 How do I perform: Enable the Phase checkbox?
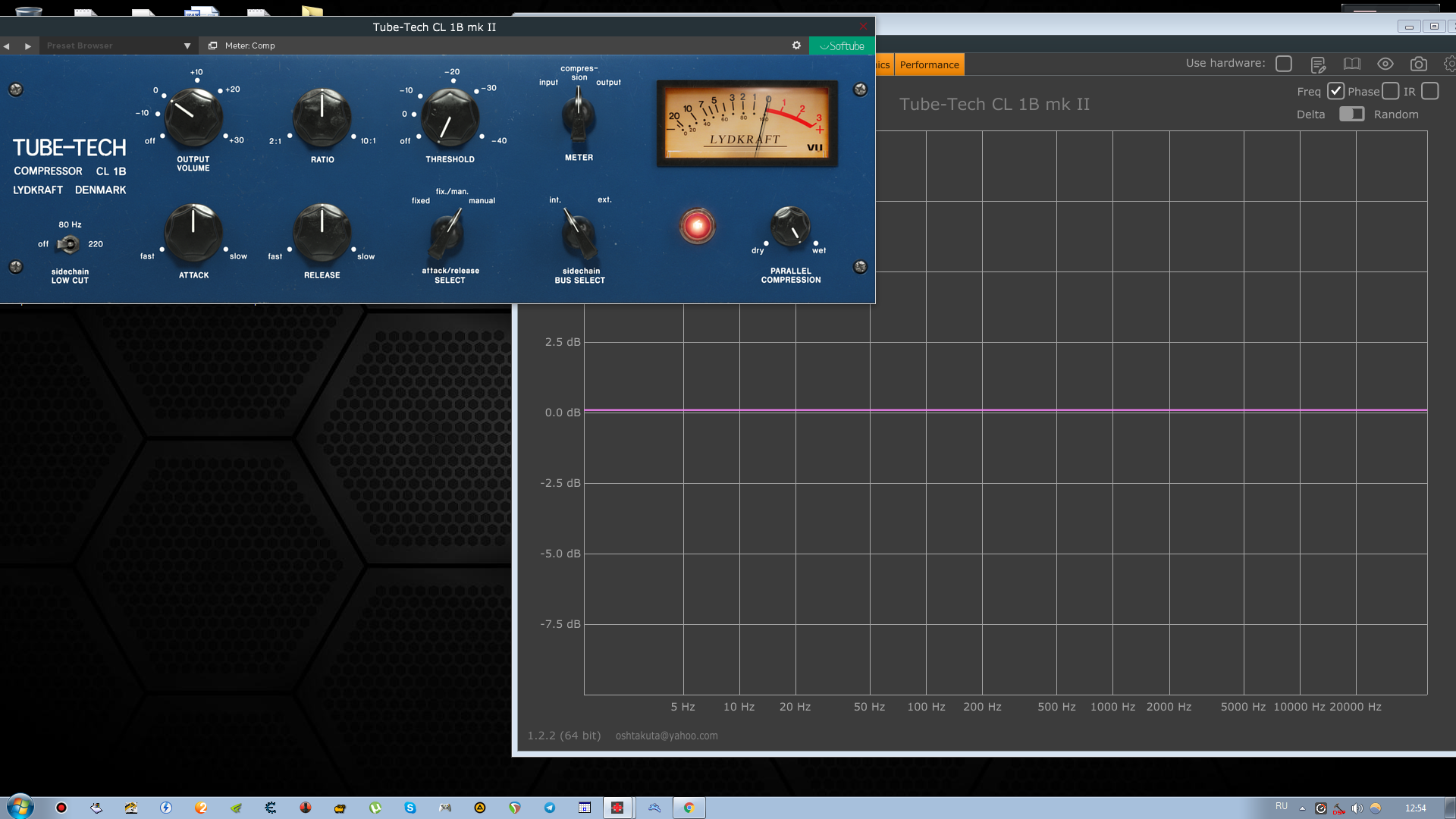(x=1390, y=91)
